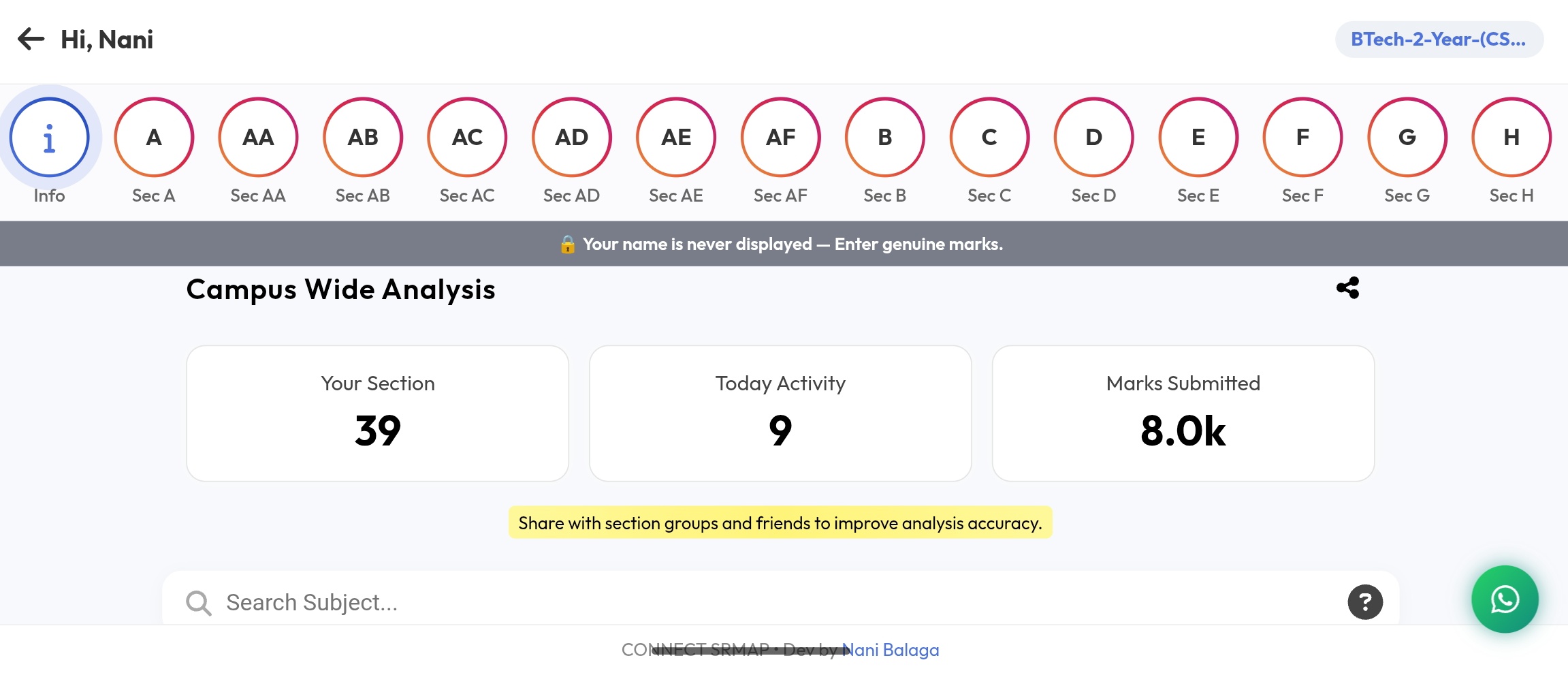The image size is (1568, 673).
Task: Select the Sec E section
Action: point(1198,138)
